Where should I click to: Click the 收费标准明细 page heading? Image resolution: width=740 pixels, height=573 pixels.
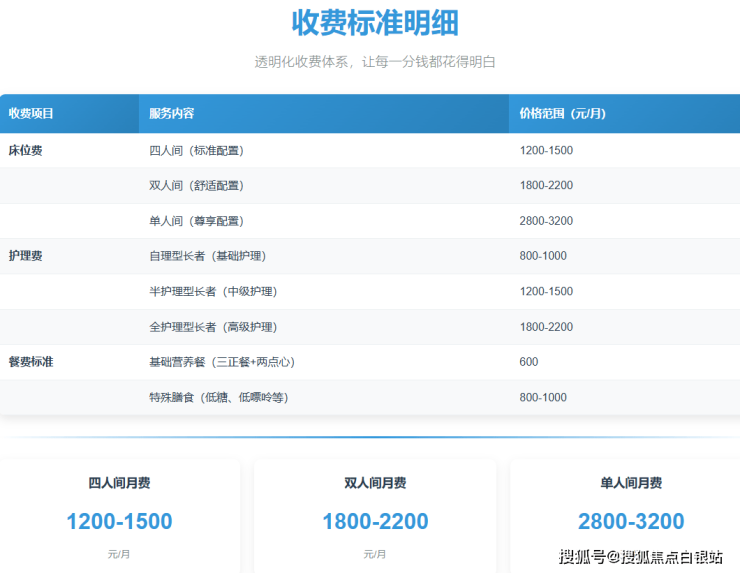(375, 22)
